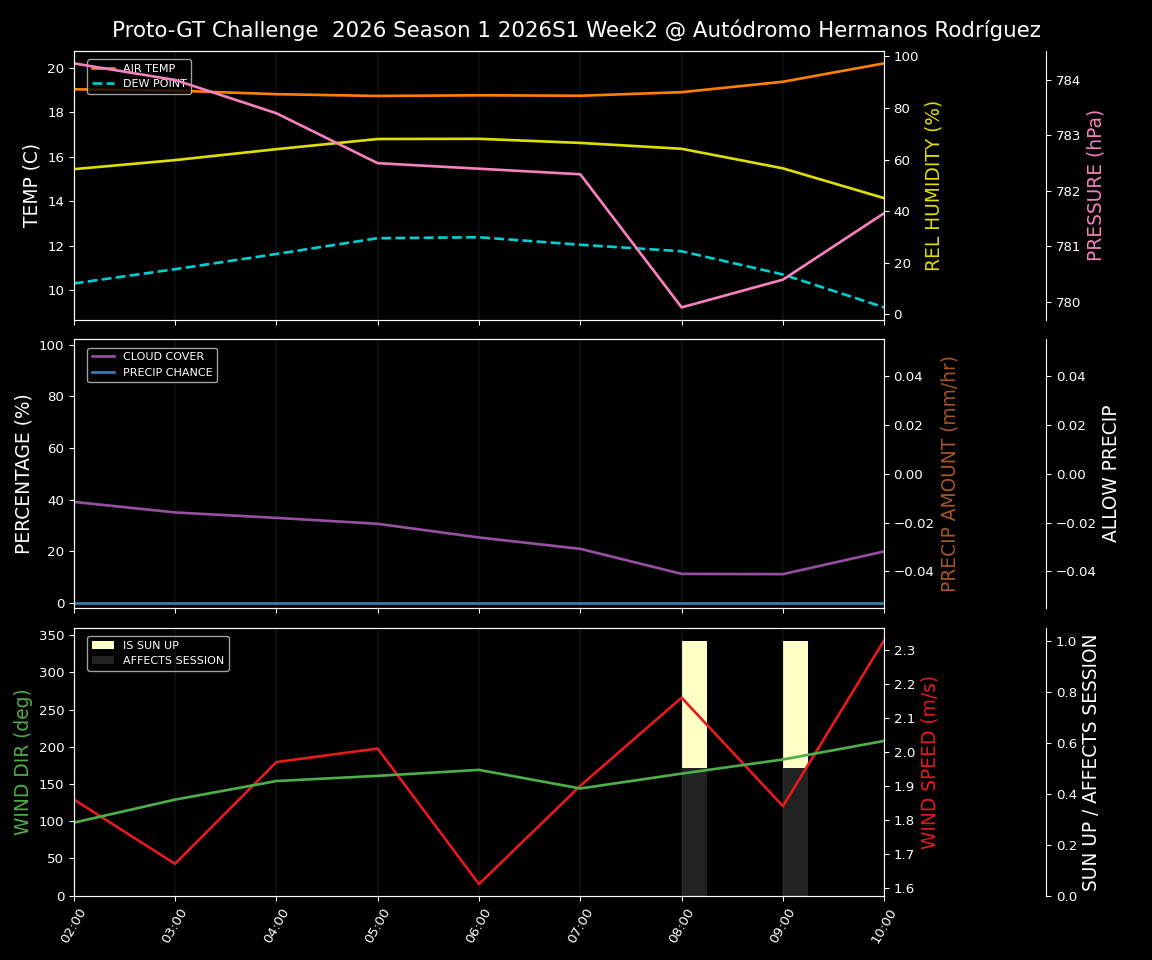Select the pink PRESSURE axis label
Viewport: 1152px width, 960px height.
point(1096,184)
